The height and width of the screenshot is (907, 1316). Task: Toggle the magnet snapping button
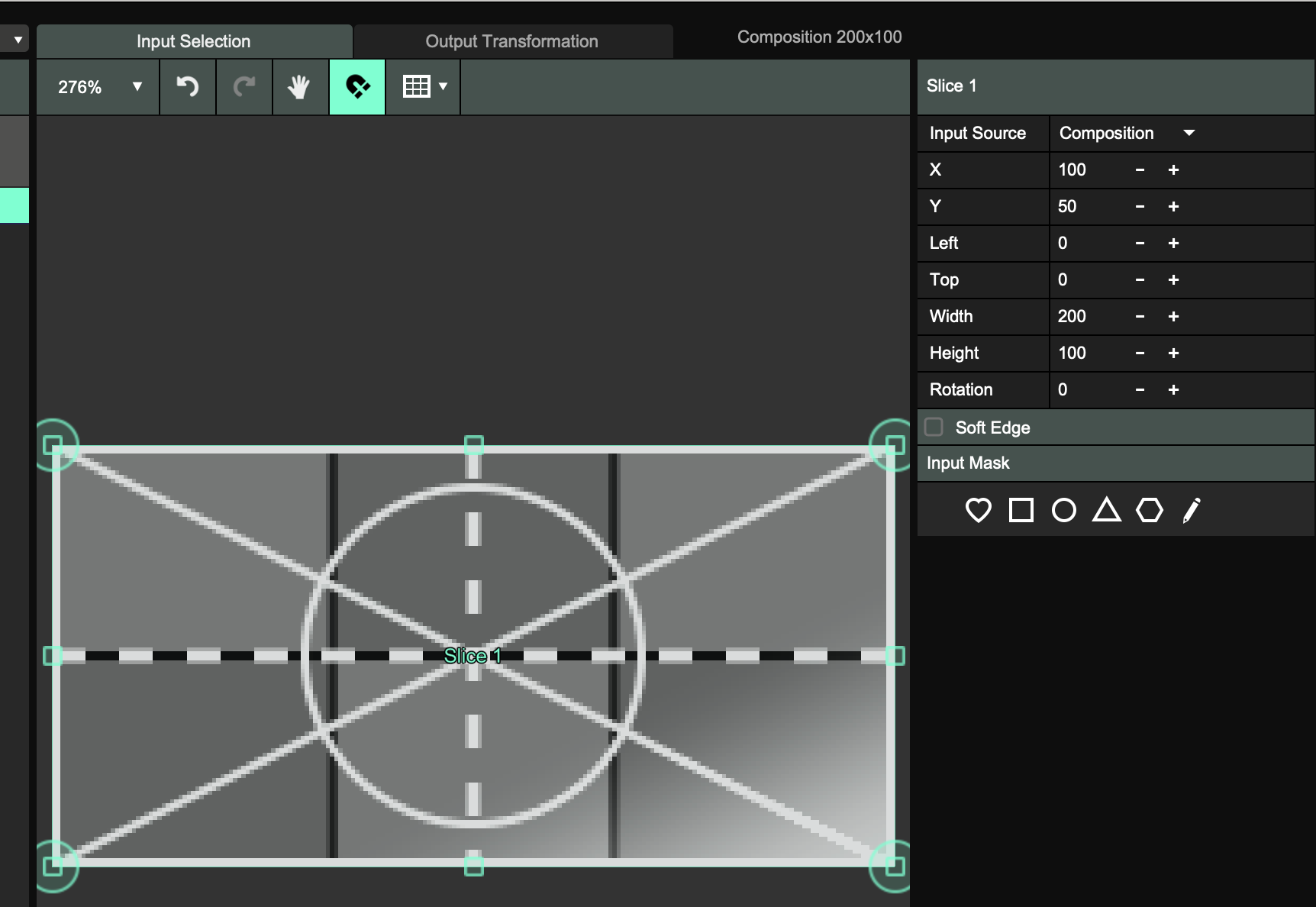click(357, 87)
